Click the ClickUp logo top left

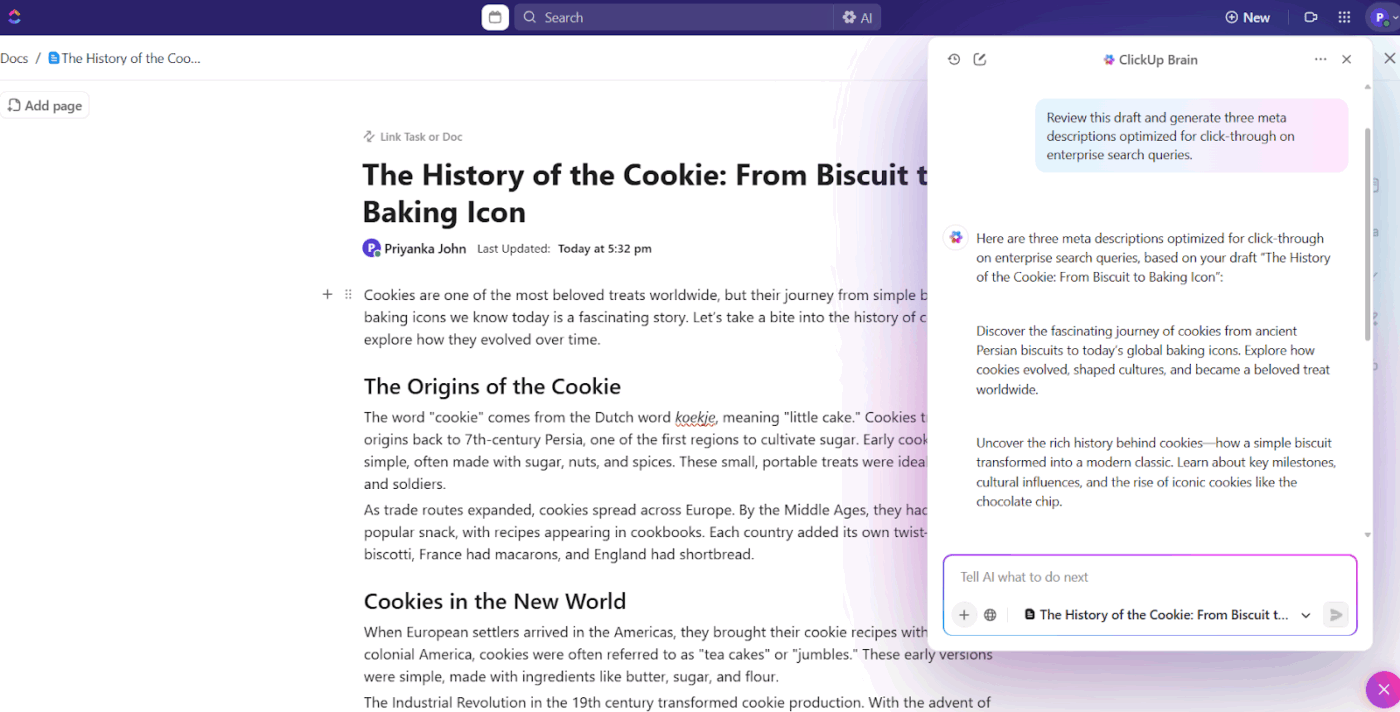pyautogui.click(x=14, y=17)
